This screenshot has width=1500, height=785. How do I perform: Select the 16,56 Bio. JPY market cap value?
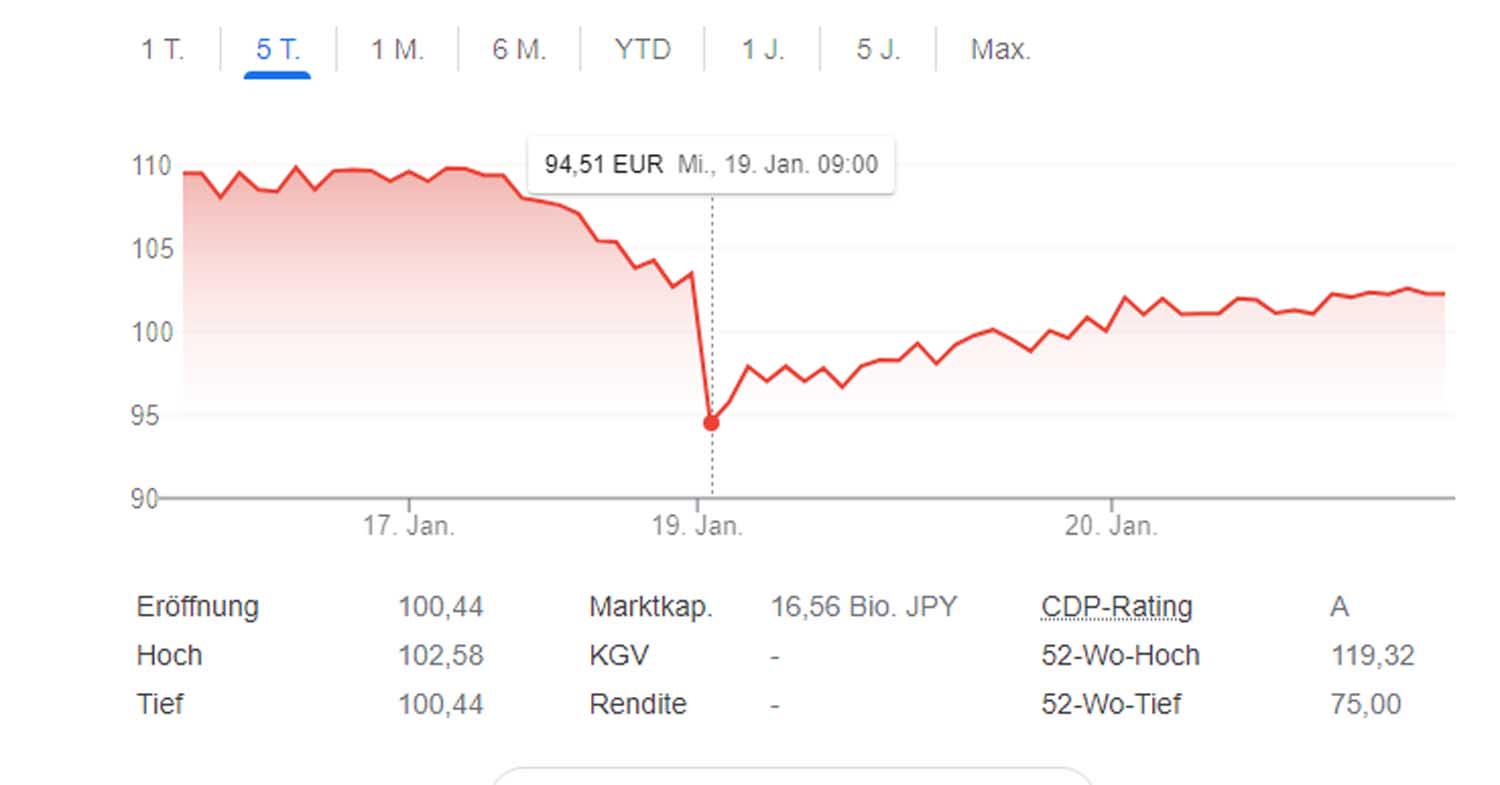(x=864, y=607)
